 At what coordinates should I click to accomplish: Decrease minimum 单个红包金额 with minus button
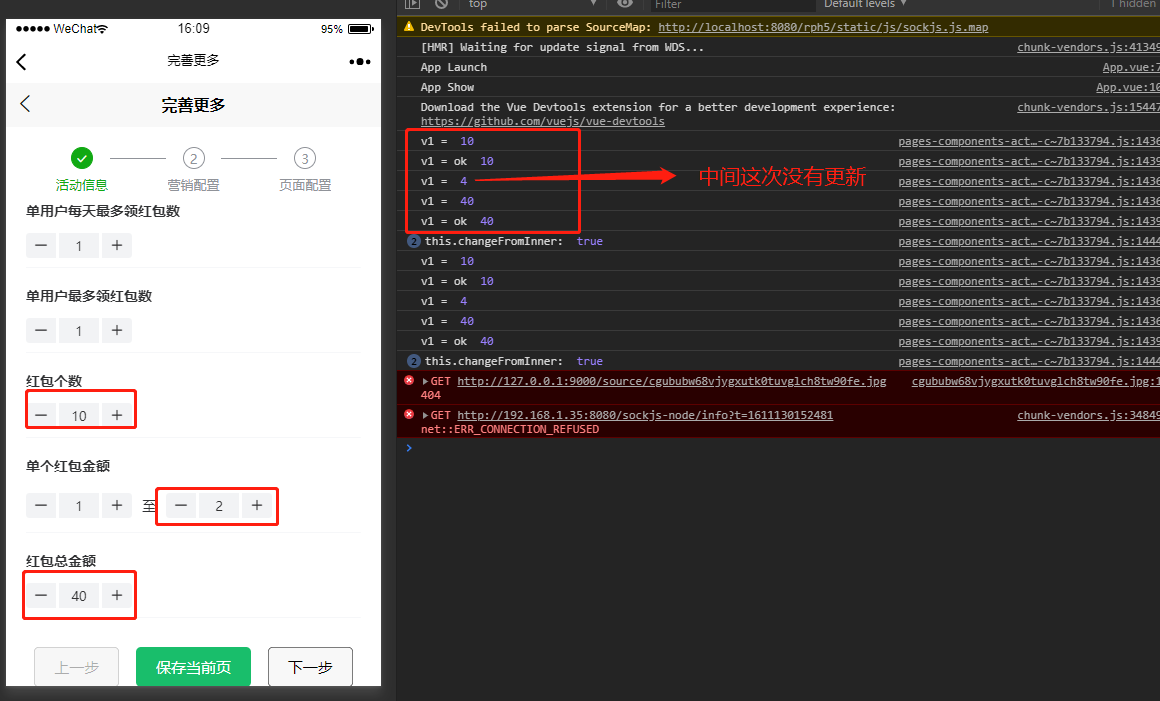41,506
